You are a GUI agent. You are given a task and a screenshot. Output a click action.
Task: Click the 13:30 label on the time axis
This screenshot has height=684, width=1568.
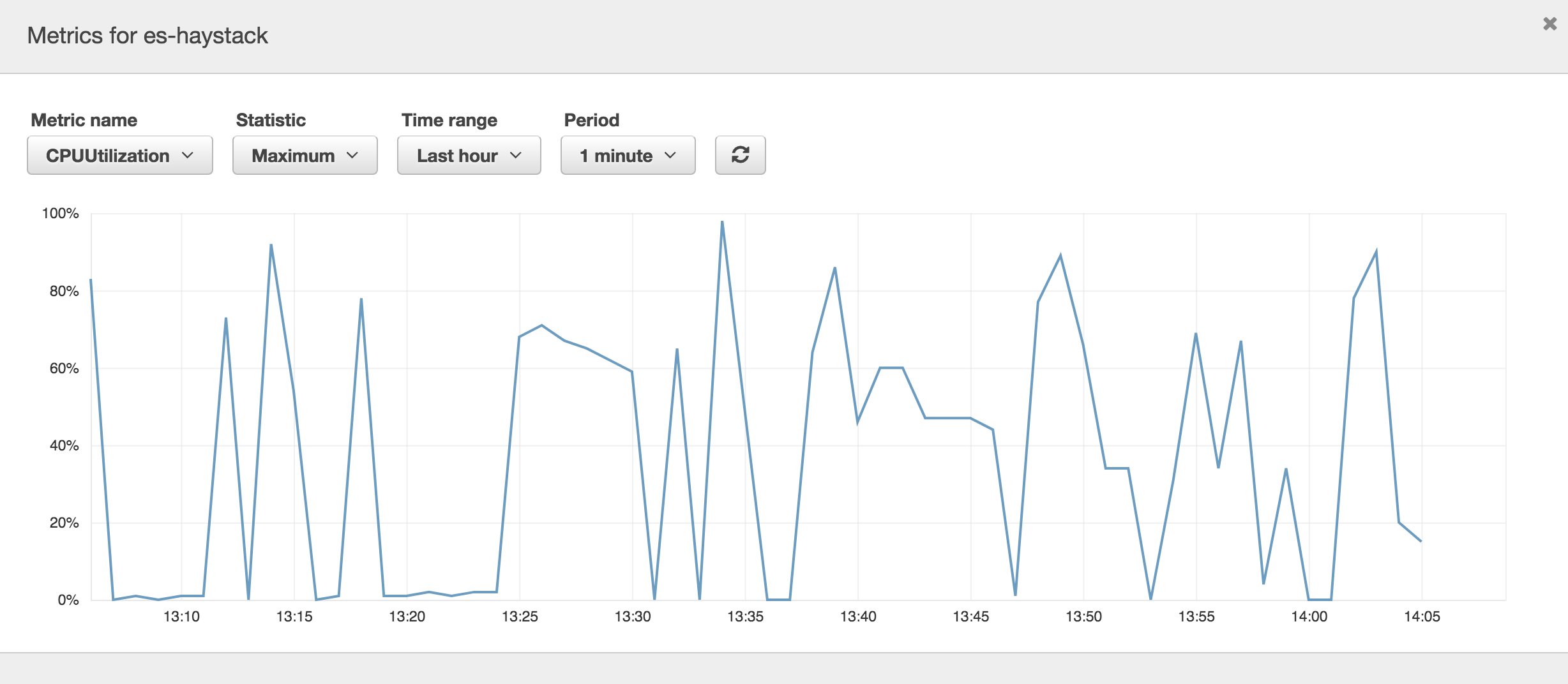click(633, 616)
